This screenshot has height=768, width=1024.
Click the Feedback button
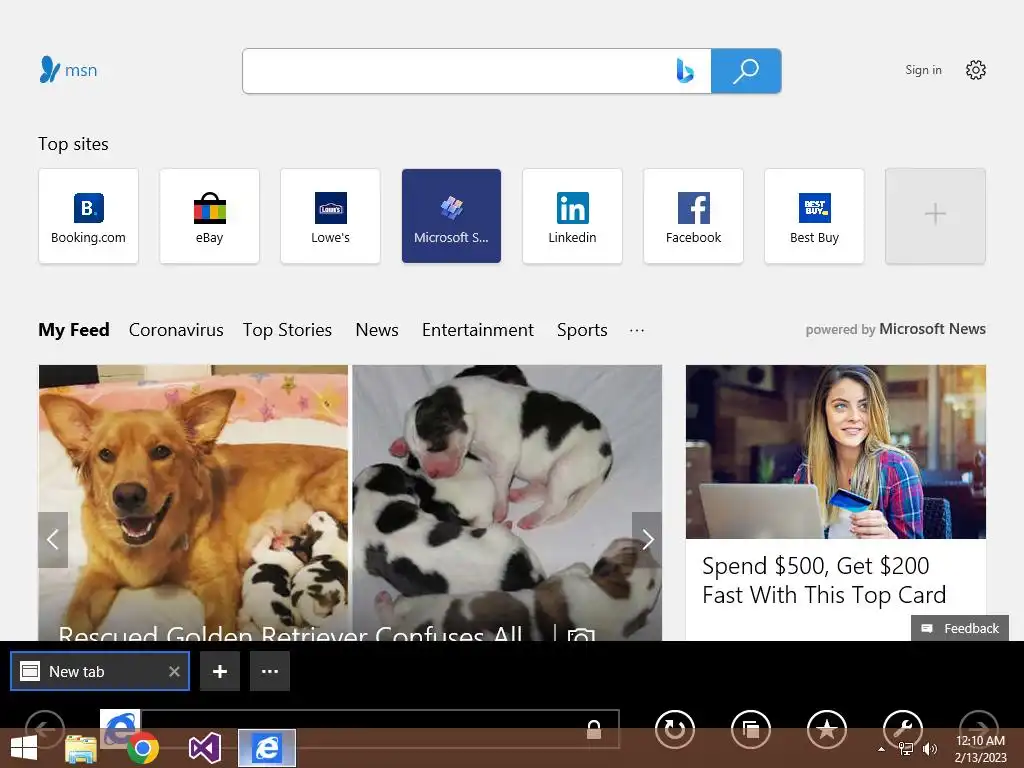pos(960,628)
